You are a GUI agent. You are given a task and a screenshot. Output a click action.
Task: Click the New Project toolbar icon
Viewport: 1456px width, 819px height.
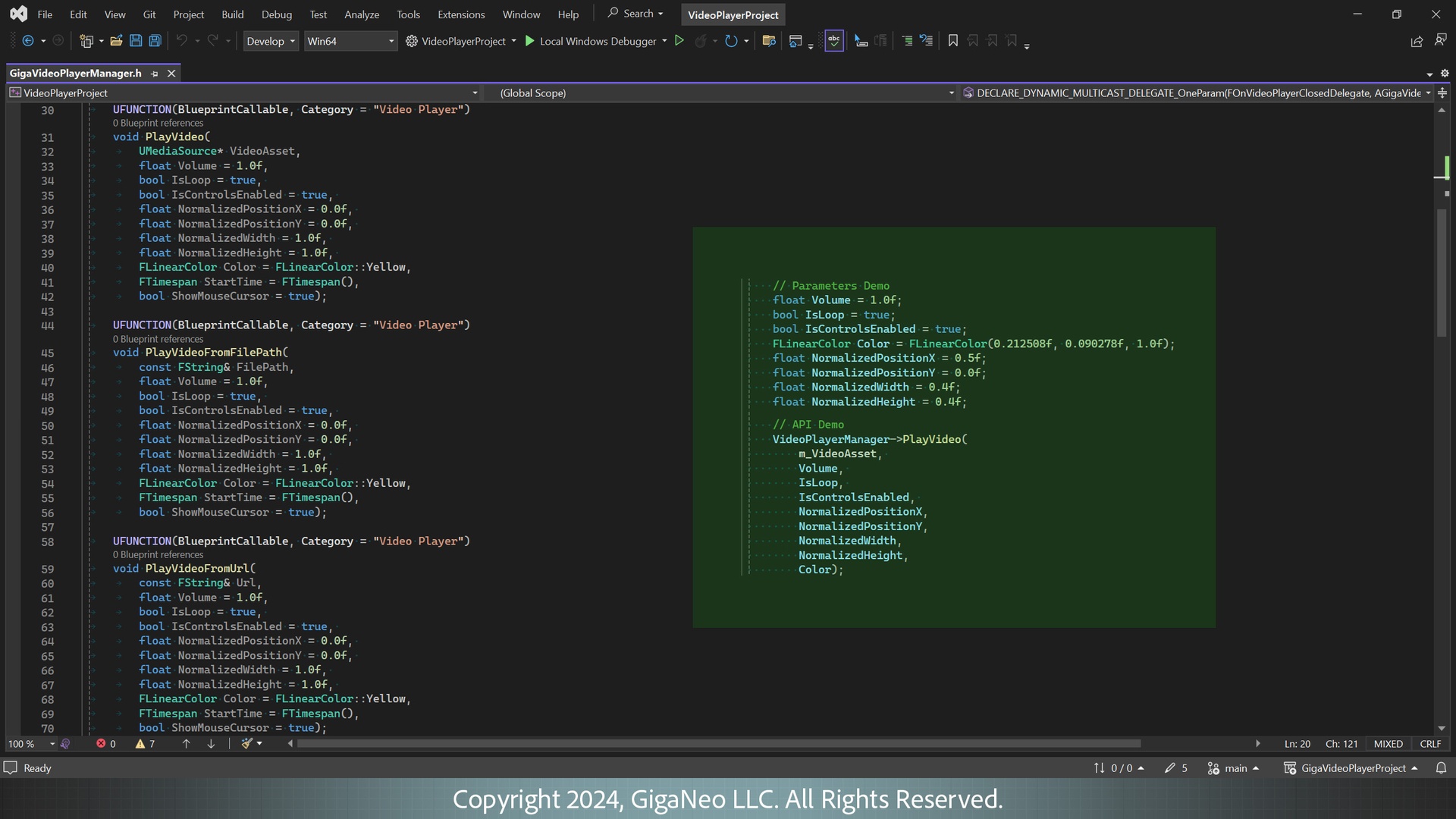86,41
